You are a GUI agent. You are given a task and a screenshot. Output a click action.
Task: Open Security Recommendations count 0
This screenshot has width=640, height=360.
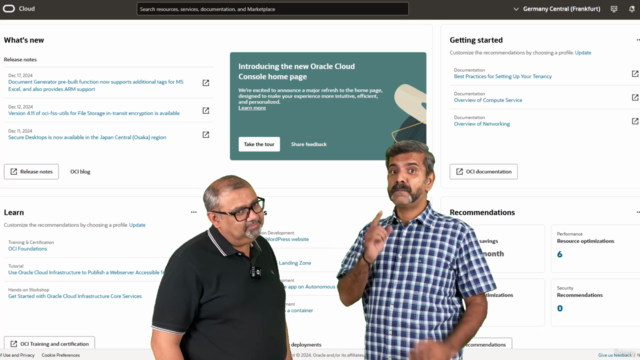560,308
